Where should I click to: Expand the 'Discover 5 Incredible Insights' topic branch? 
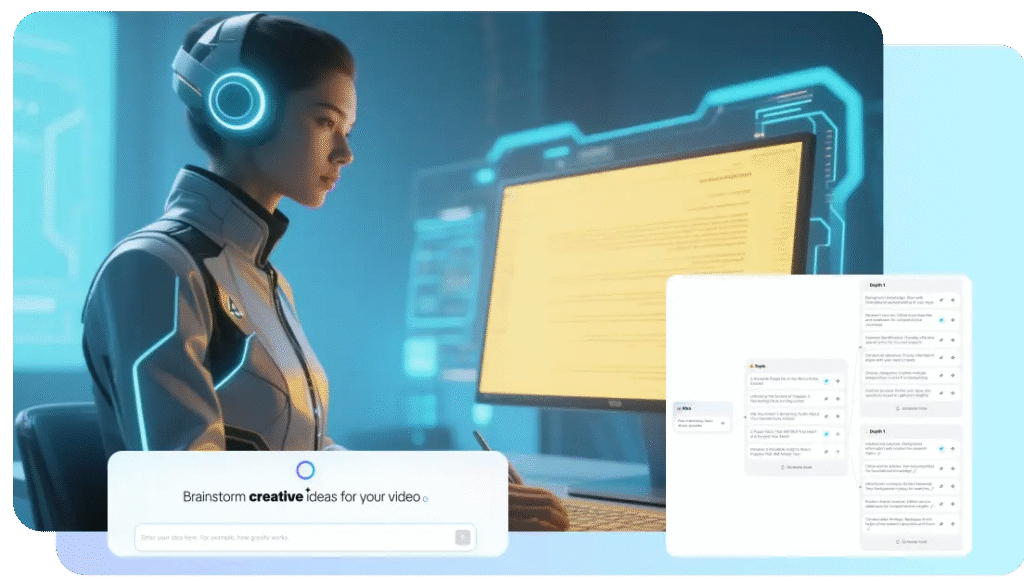click(x=838, y=452)
